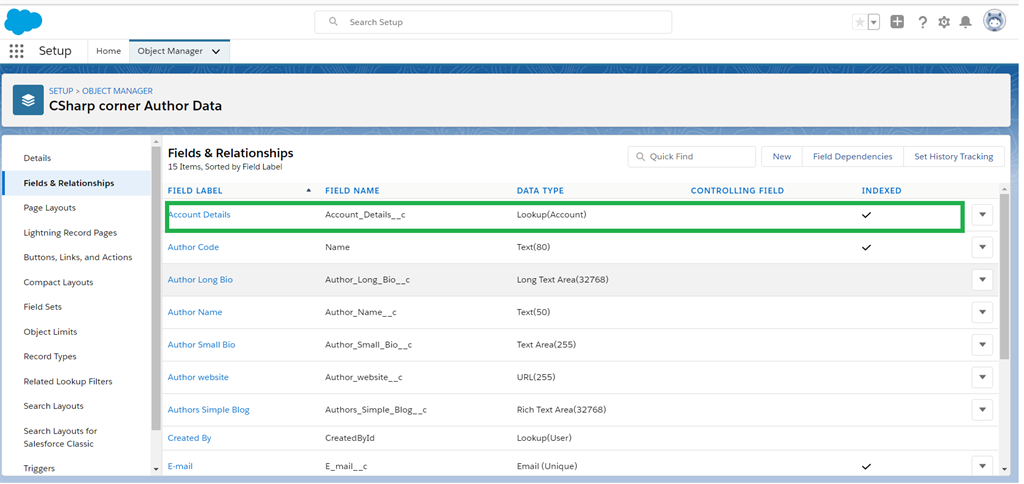
Task: Click the sidebar scrollbar down arrow
Action: pos(156,469)
